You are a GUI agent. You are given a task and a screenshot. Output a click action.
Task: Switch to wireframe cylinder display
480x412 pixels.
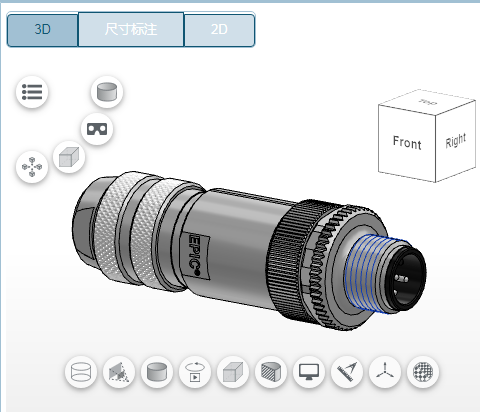pos(81,372)
